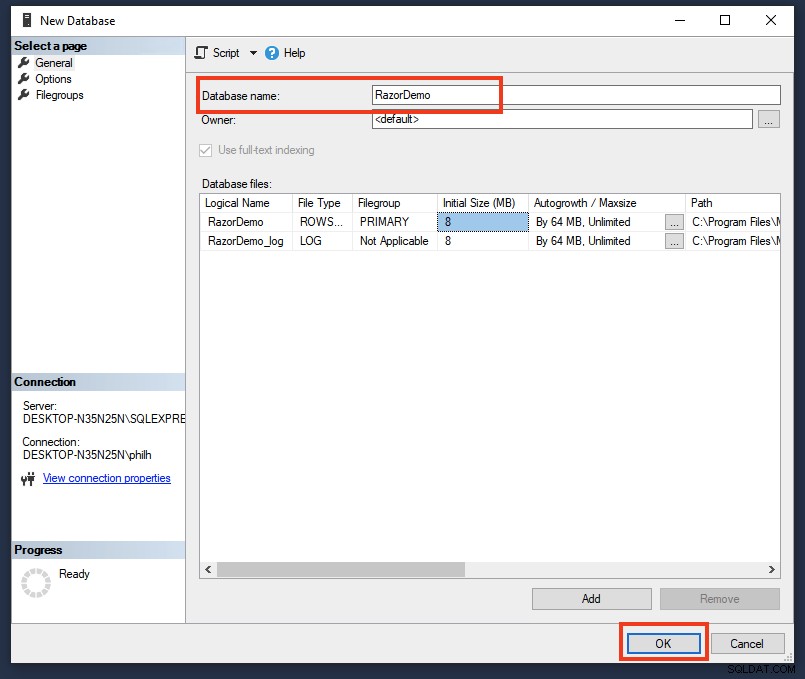Click the initial size cell for RazorDemo_log
This screenshot has height=679, width=805.
click(483, 241)
